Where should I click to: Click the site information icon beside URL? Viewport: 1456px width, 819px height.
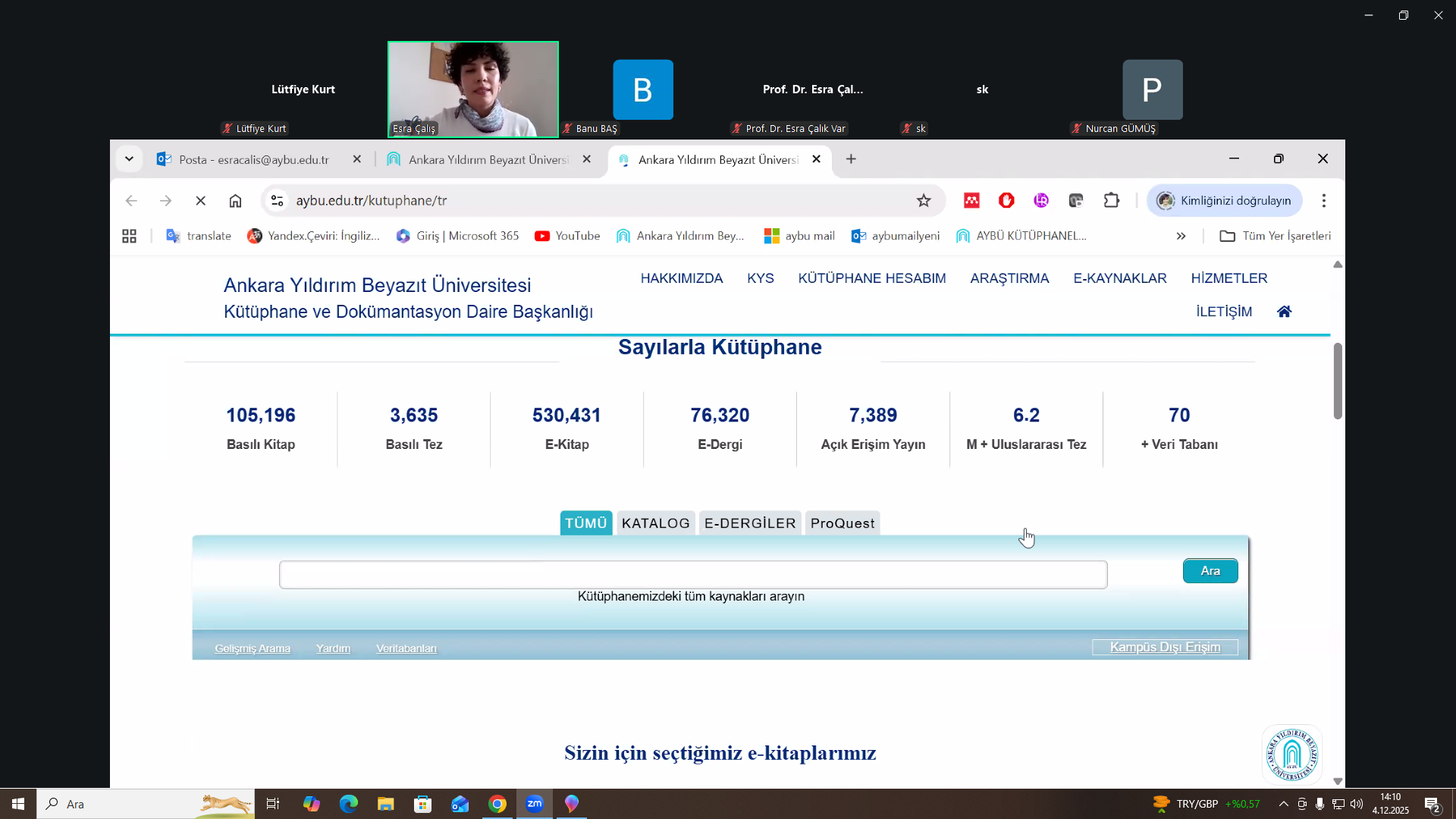click(278, 201)
